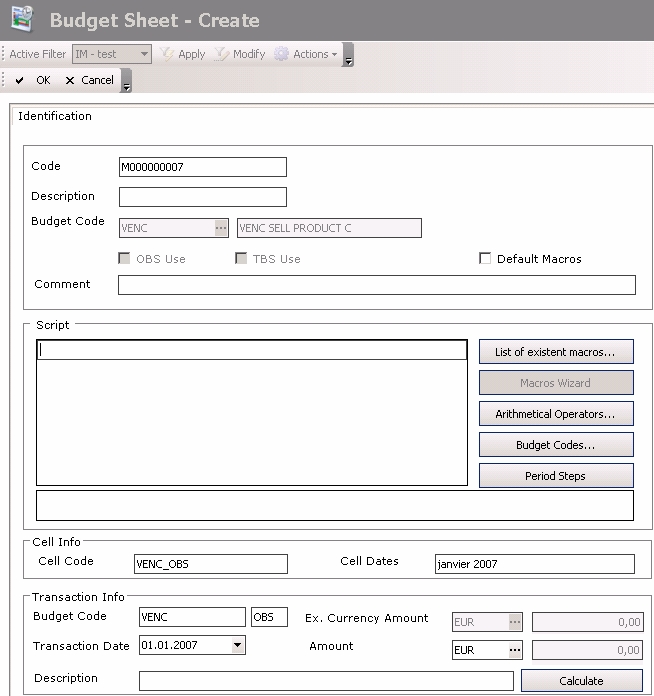
Task: Toggle the OBS Use checkbox
Action: point(125,259)
